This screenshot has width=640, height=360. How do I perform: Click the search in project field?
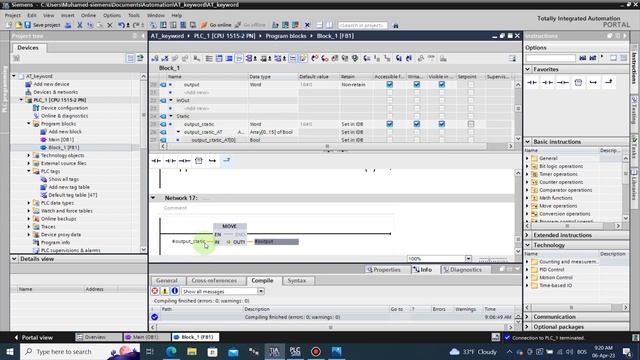362,25
